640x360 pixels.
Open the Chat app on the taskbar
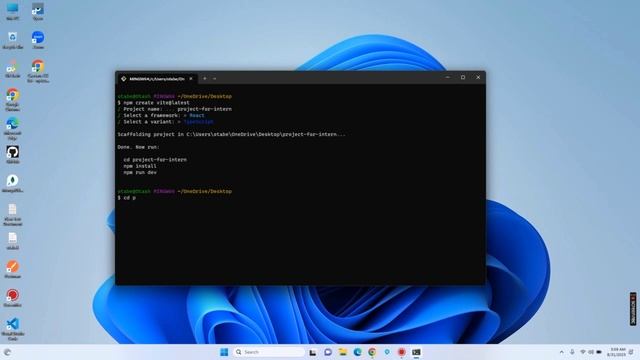point(328,352)
